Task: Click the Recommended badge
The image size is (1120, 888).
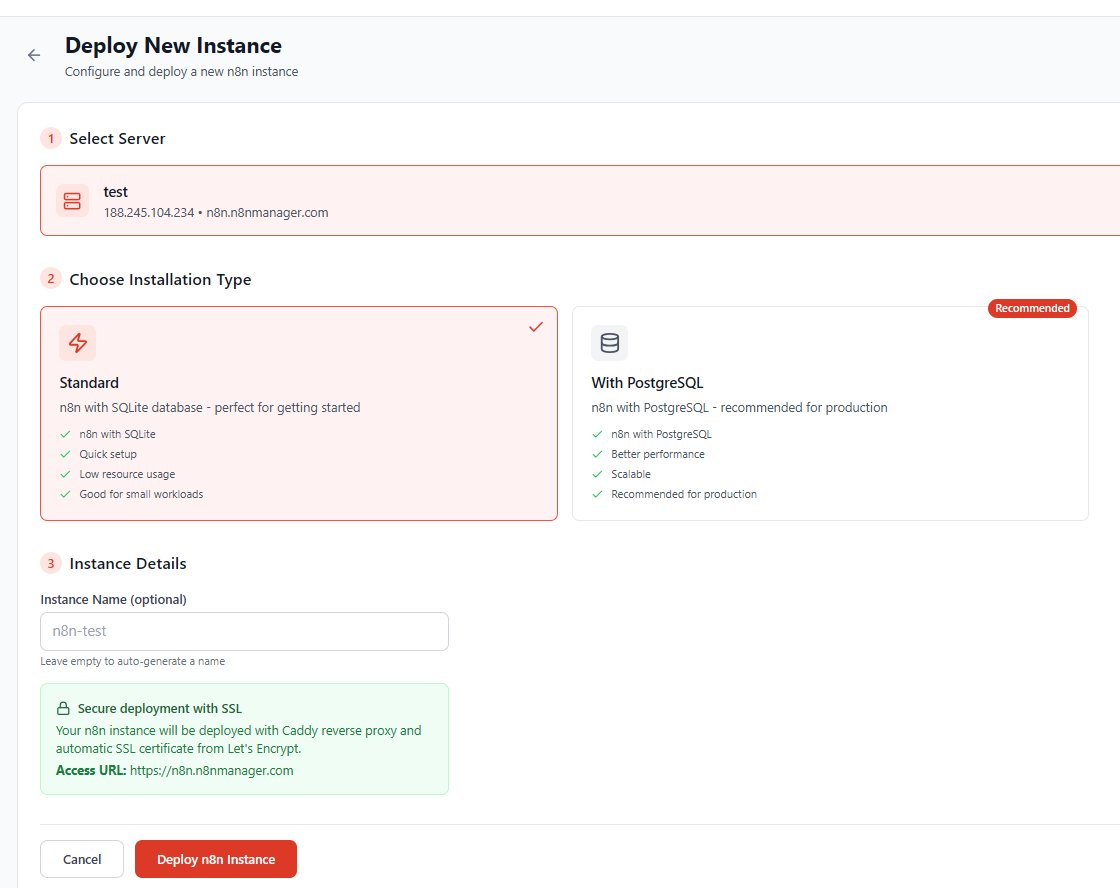Action: pyautogui.click(x=1032, y=308)
